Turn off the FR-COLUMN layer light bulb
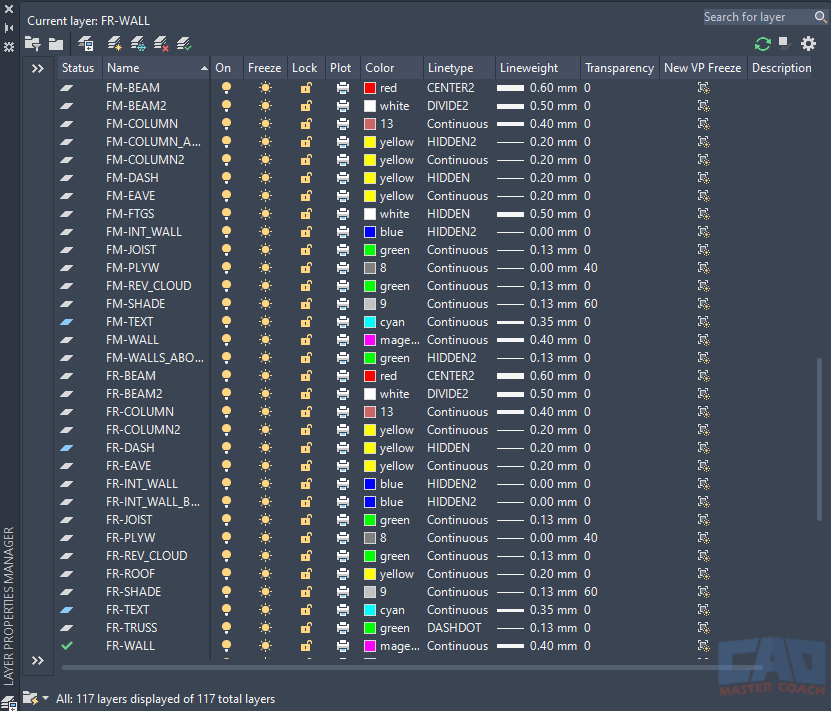Viewport: 831px width, 711px height. pyautogui.click(x=226, y=412)
